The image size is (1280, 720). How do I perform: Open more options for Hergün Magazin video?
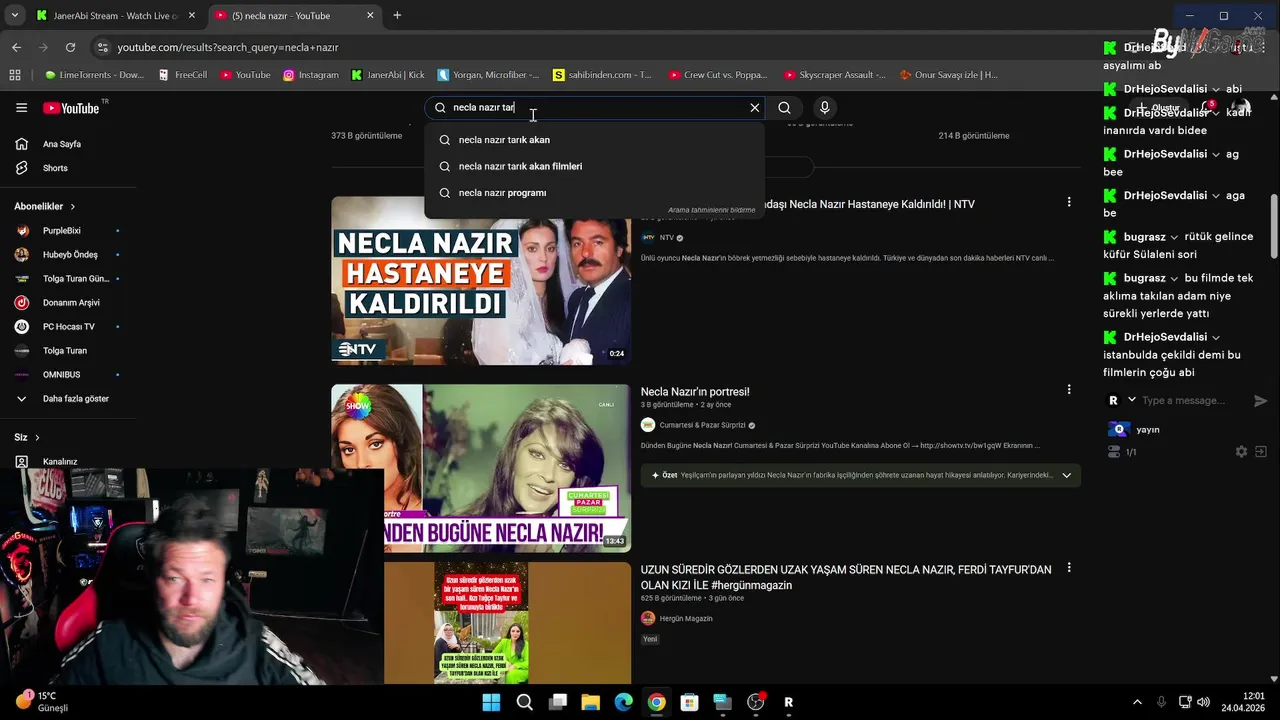point(1069,568)
